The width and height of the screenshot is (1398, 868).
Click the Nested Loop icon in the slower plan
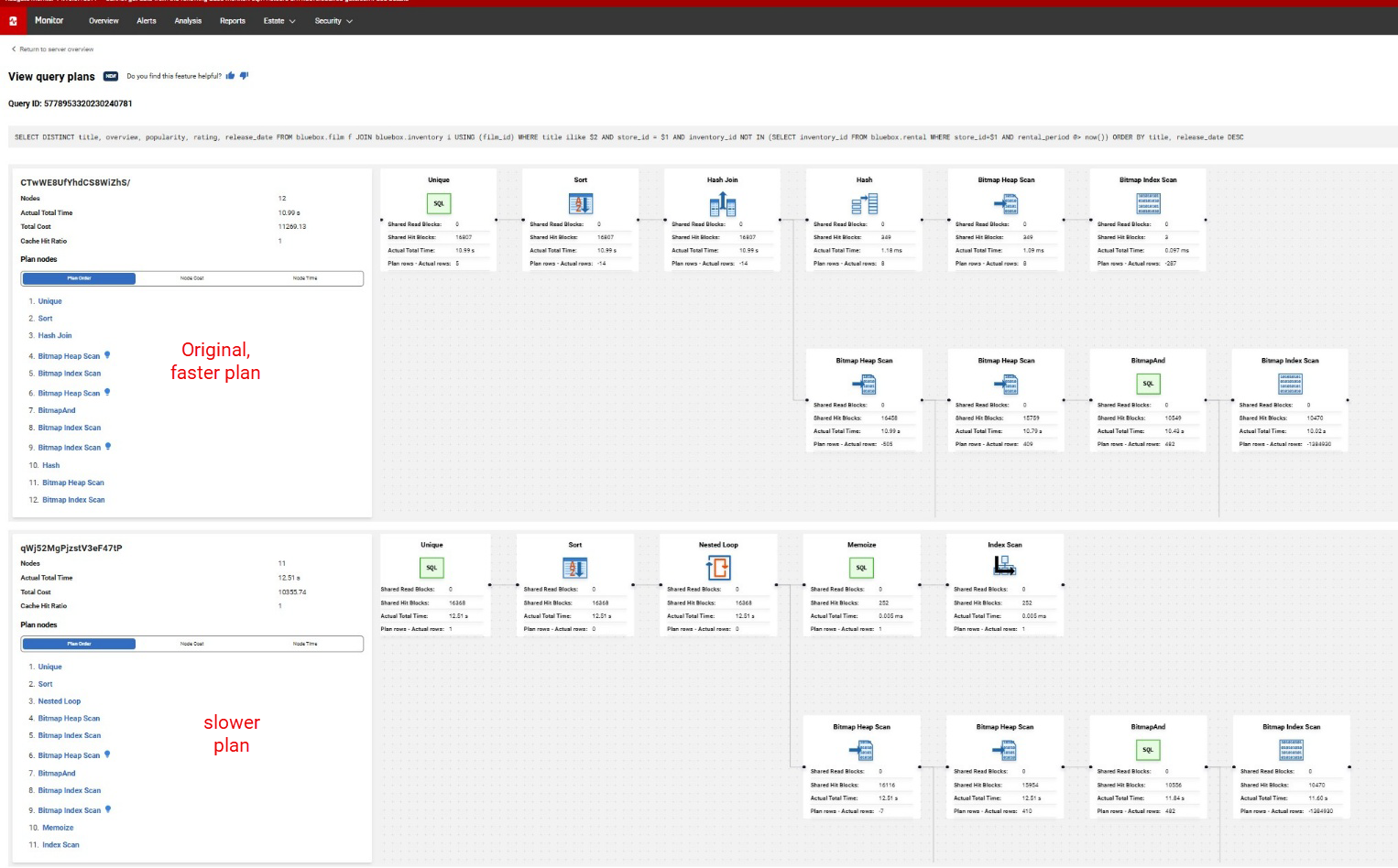[x=719, y=568]
